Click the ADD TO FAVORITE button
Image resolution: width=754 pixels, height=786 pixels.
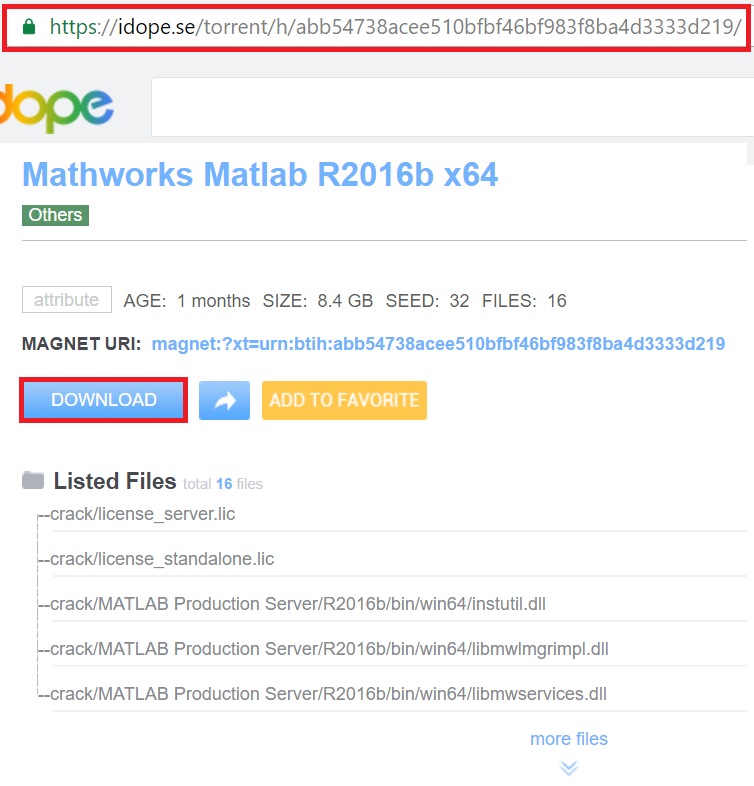pos(344,400)
